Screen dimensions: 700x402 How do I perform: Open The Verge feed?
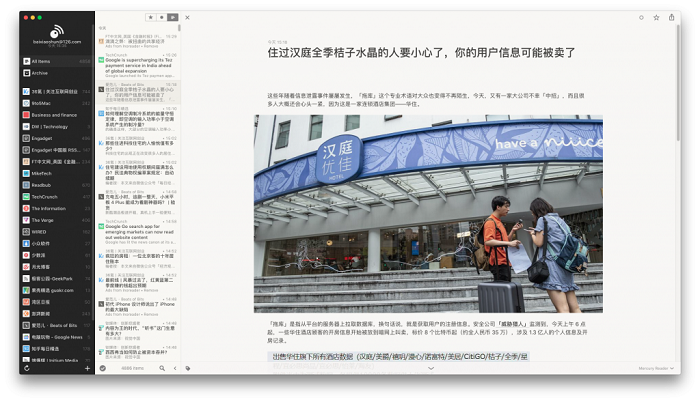pos(57,220)
